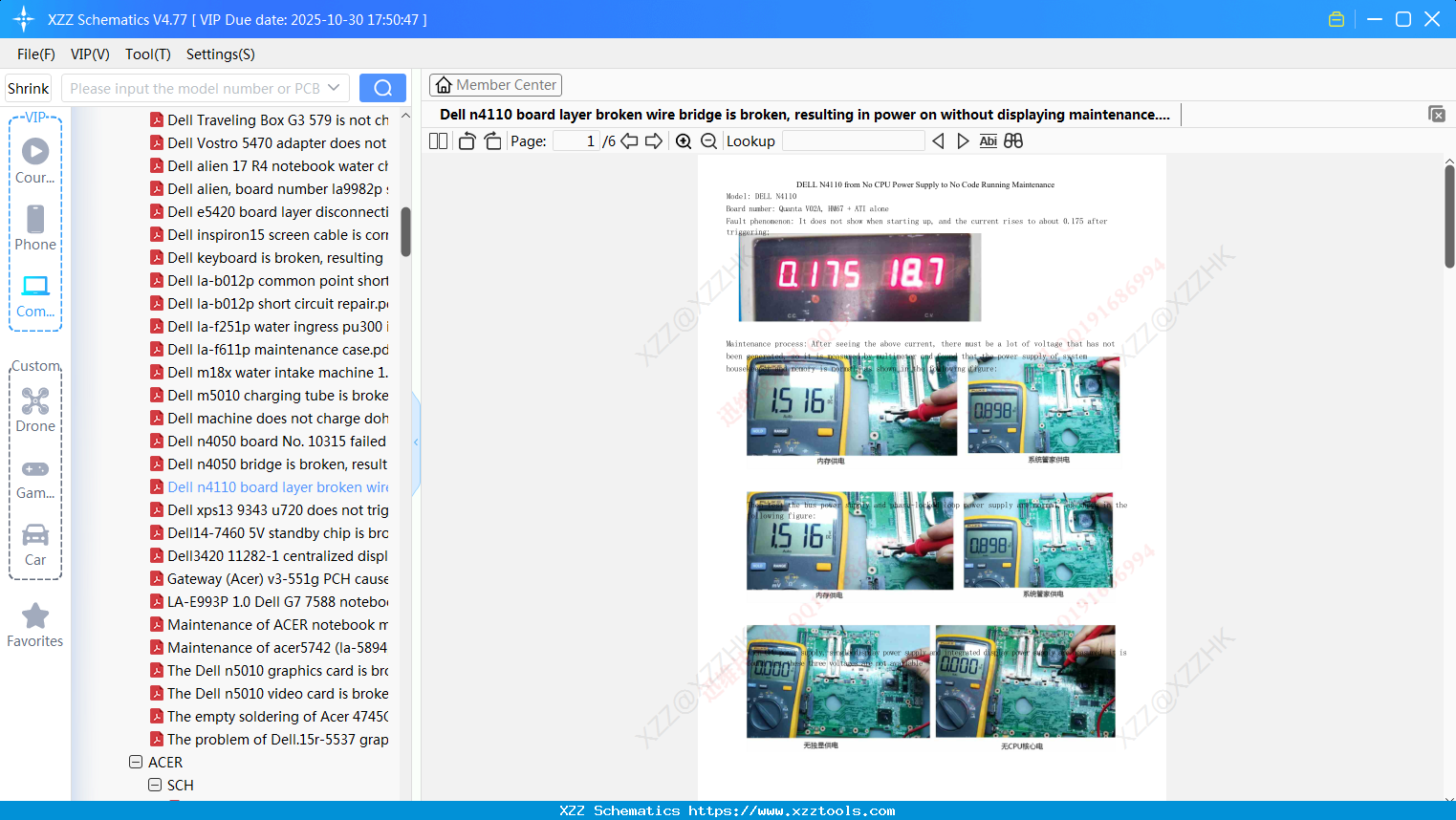1456x820 pixels.
Task: Zoom in on the document
Action: [684, 140]
